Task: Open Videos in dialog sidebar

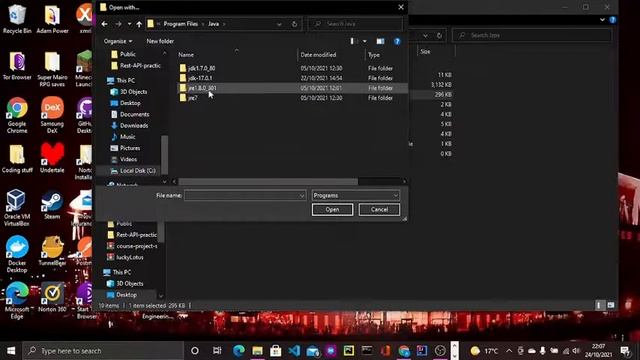Action: point(128,159)
